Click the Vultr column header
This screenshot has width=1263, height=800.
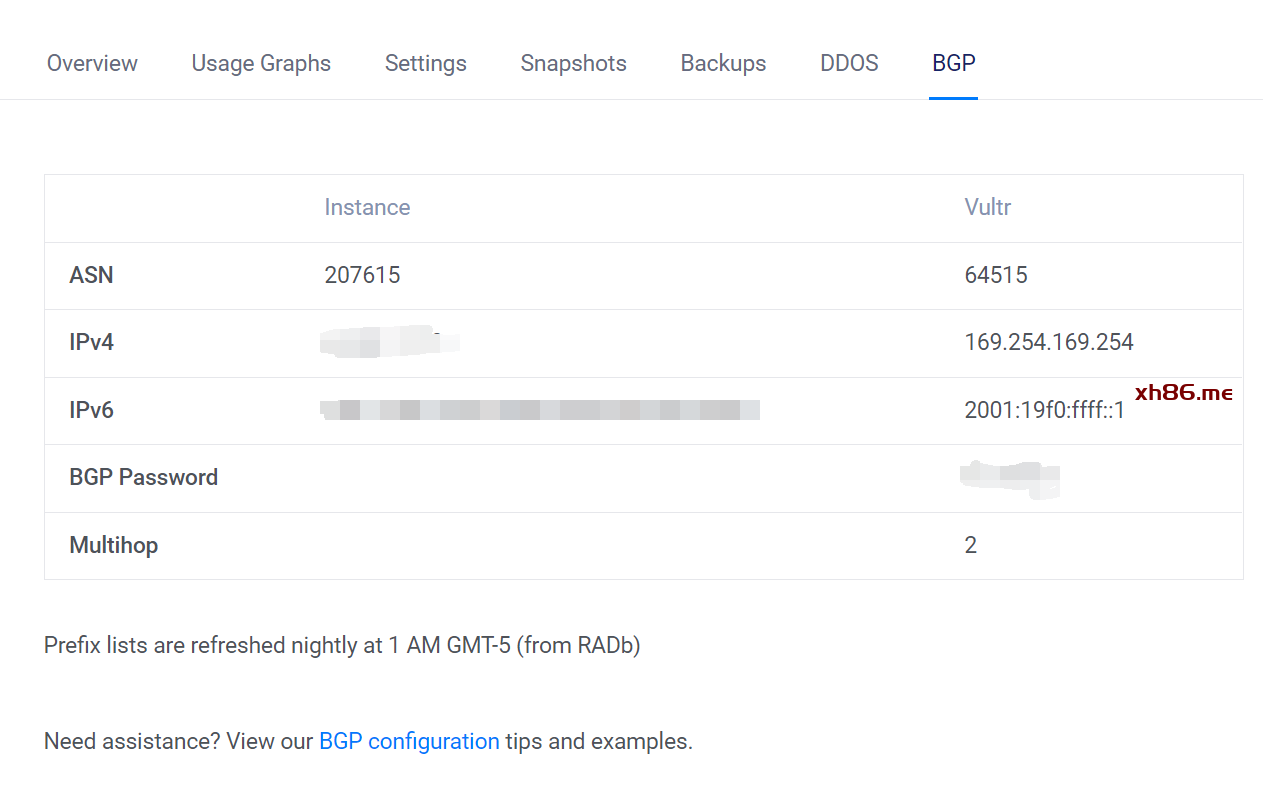click(987, 207)
